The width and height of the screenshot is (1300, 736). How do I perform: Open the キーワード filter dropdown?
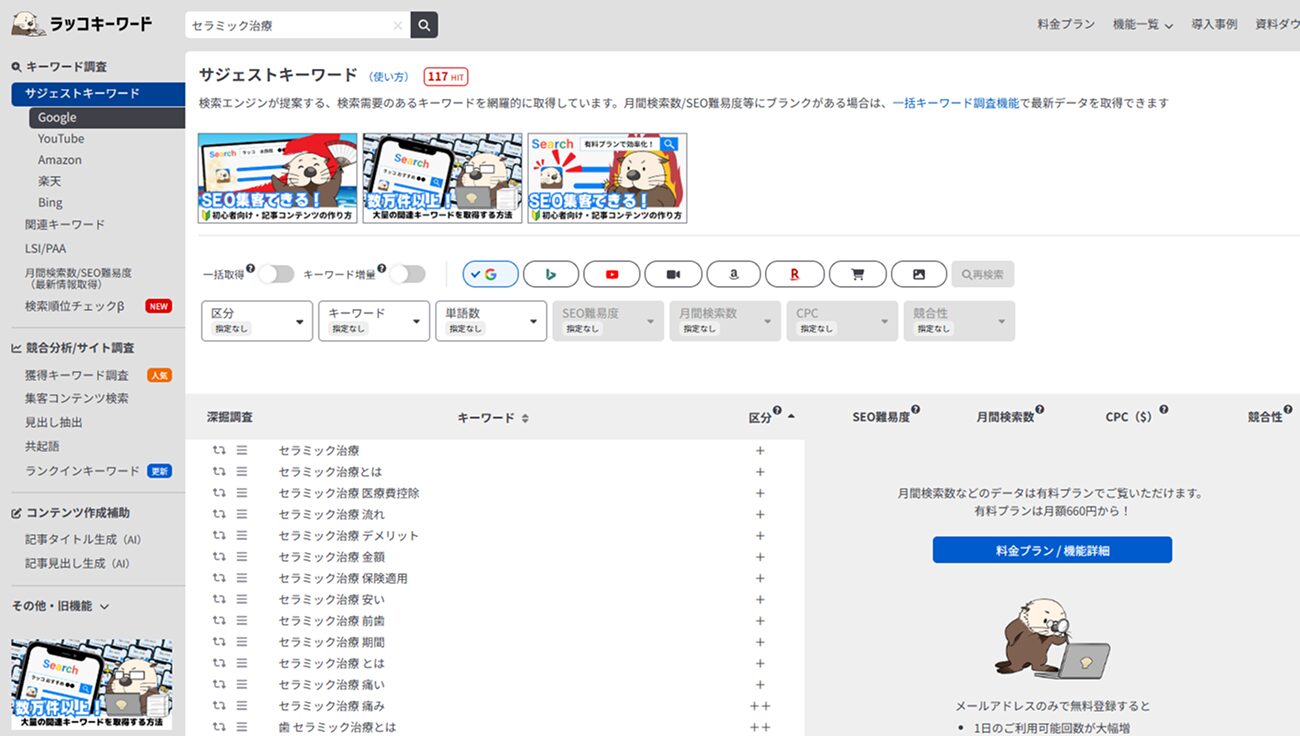(374, 321)
